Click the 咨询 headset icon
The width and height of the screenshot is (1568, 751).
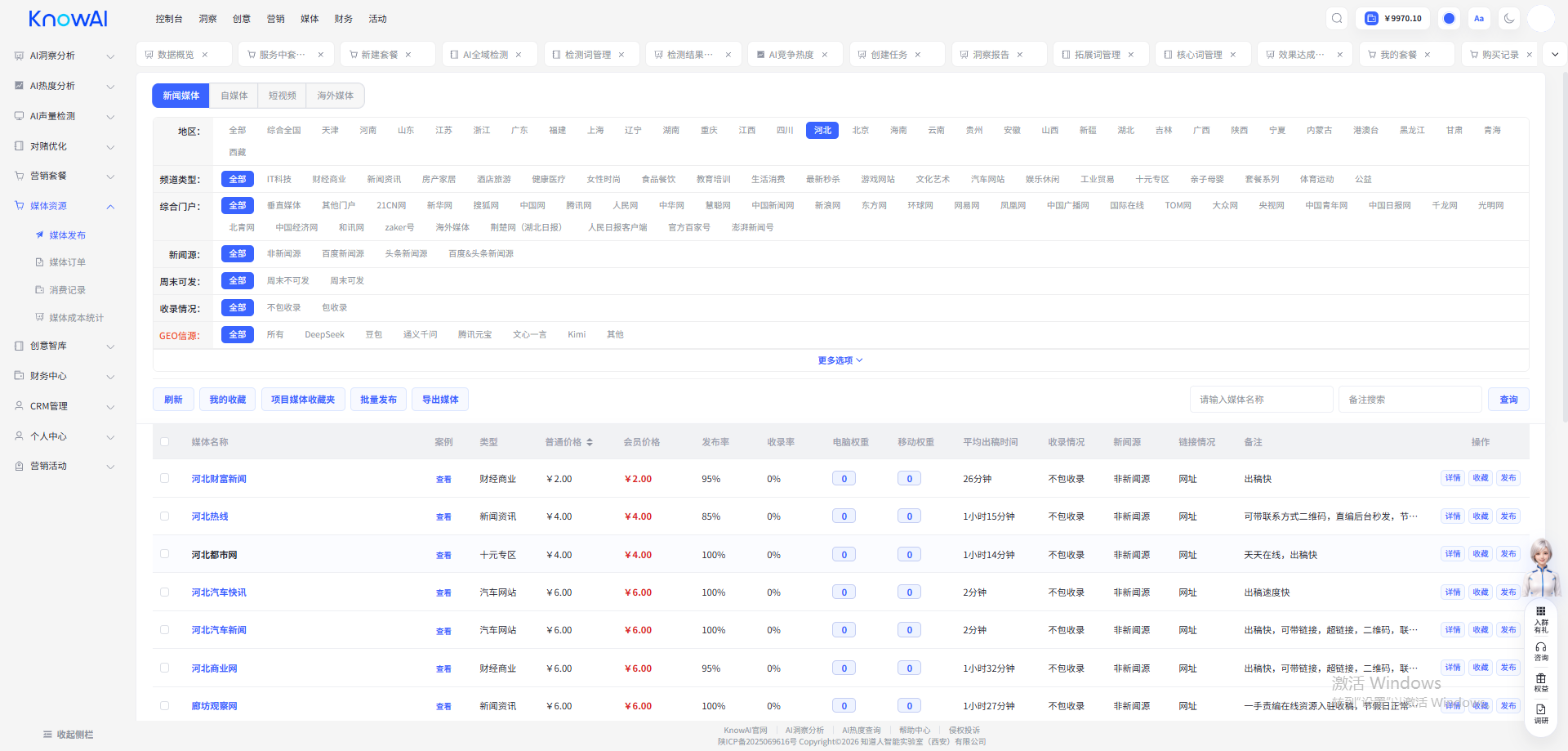[x=1541, y=651]
